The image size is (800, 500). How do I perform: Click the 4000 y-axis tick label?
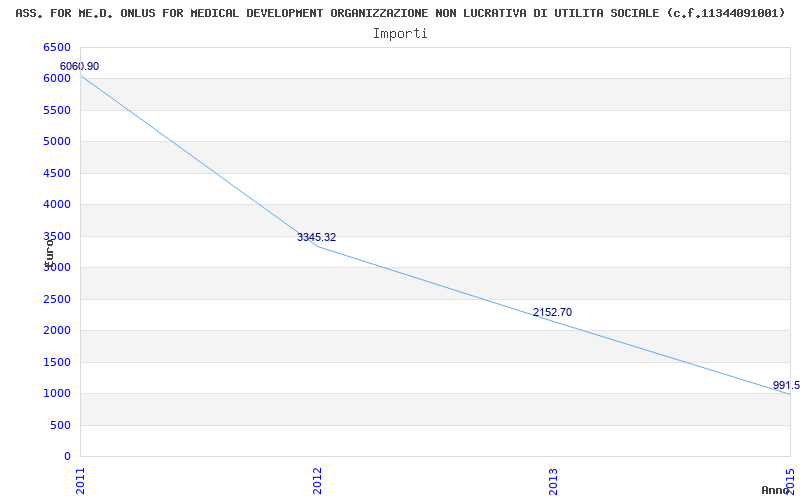click(x=57, y=205)
